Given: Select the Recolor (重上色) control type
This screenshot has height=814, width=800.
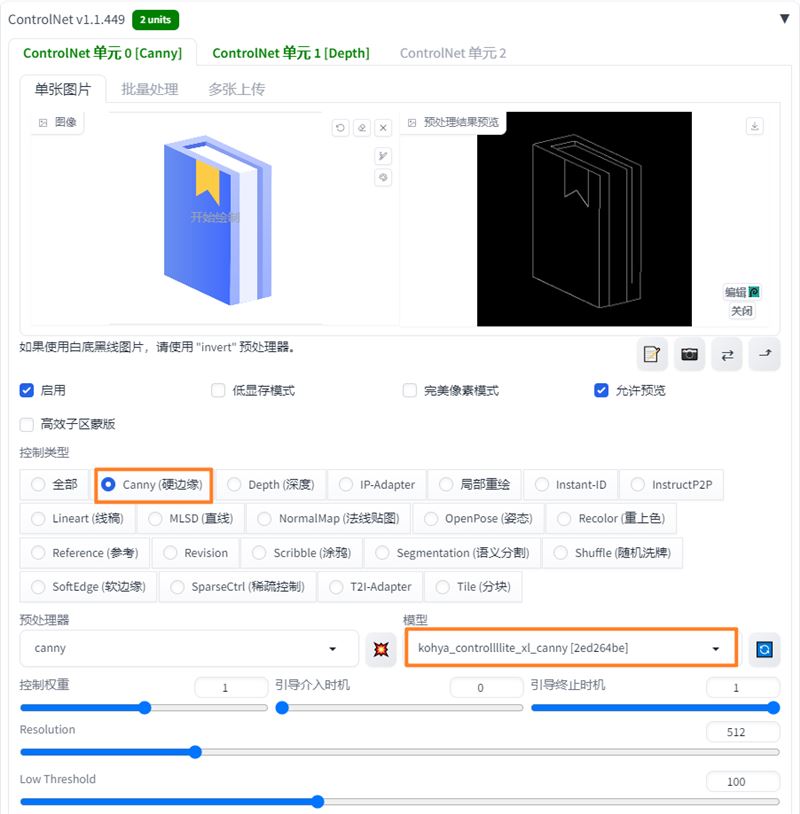Looking at the screenshot, I should (x=611, y=519).
